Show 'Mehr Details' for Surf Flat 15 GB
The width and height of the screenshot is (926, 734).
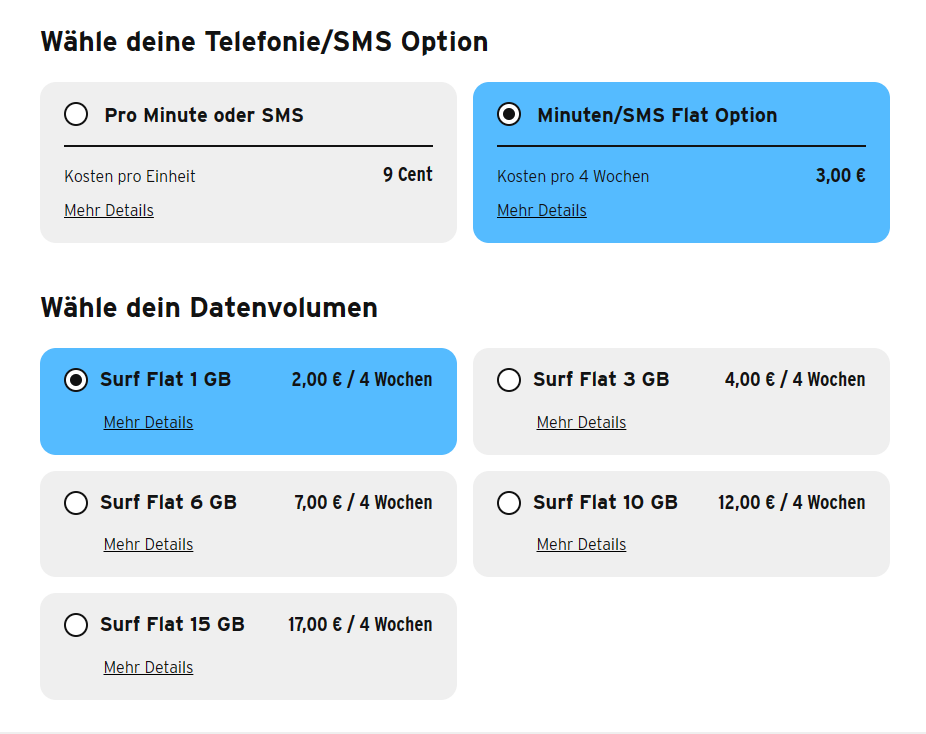(x=148, y=667)
